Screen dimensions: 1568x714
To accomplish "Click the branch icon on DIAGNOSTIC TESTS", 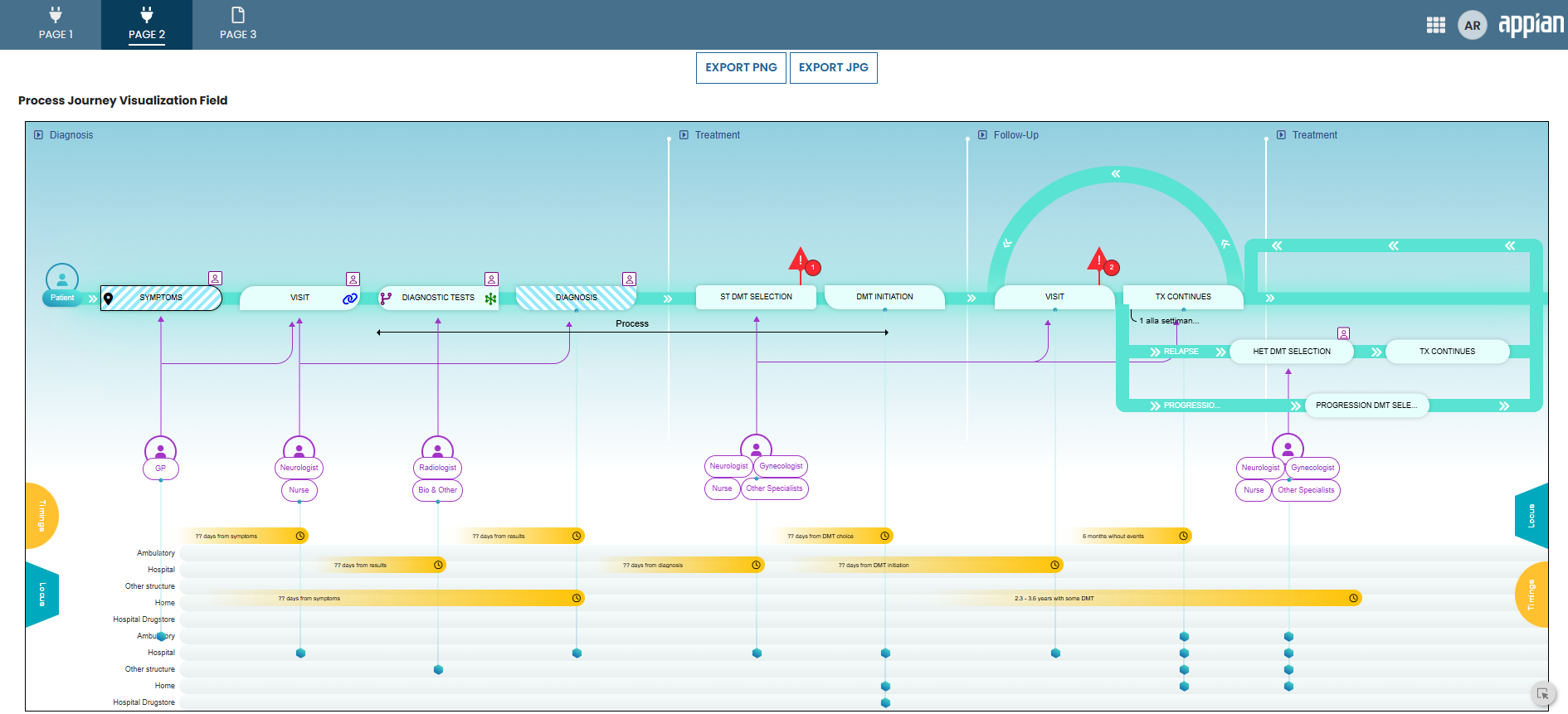I will (386, 299).
